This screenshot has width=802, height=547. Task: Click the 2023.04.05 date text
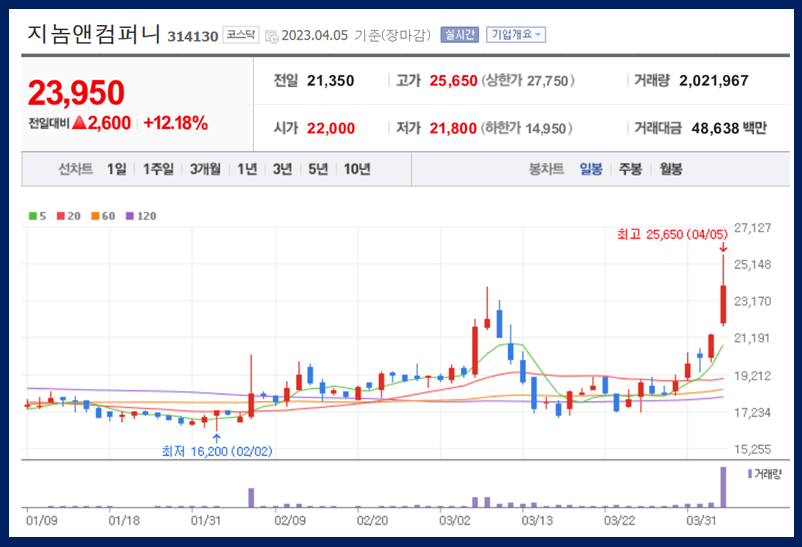[x=315, y=35]
